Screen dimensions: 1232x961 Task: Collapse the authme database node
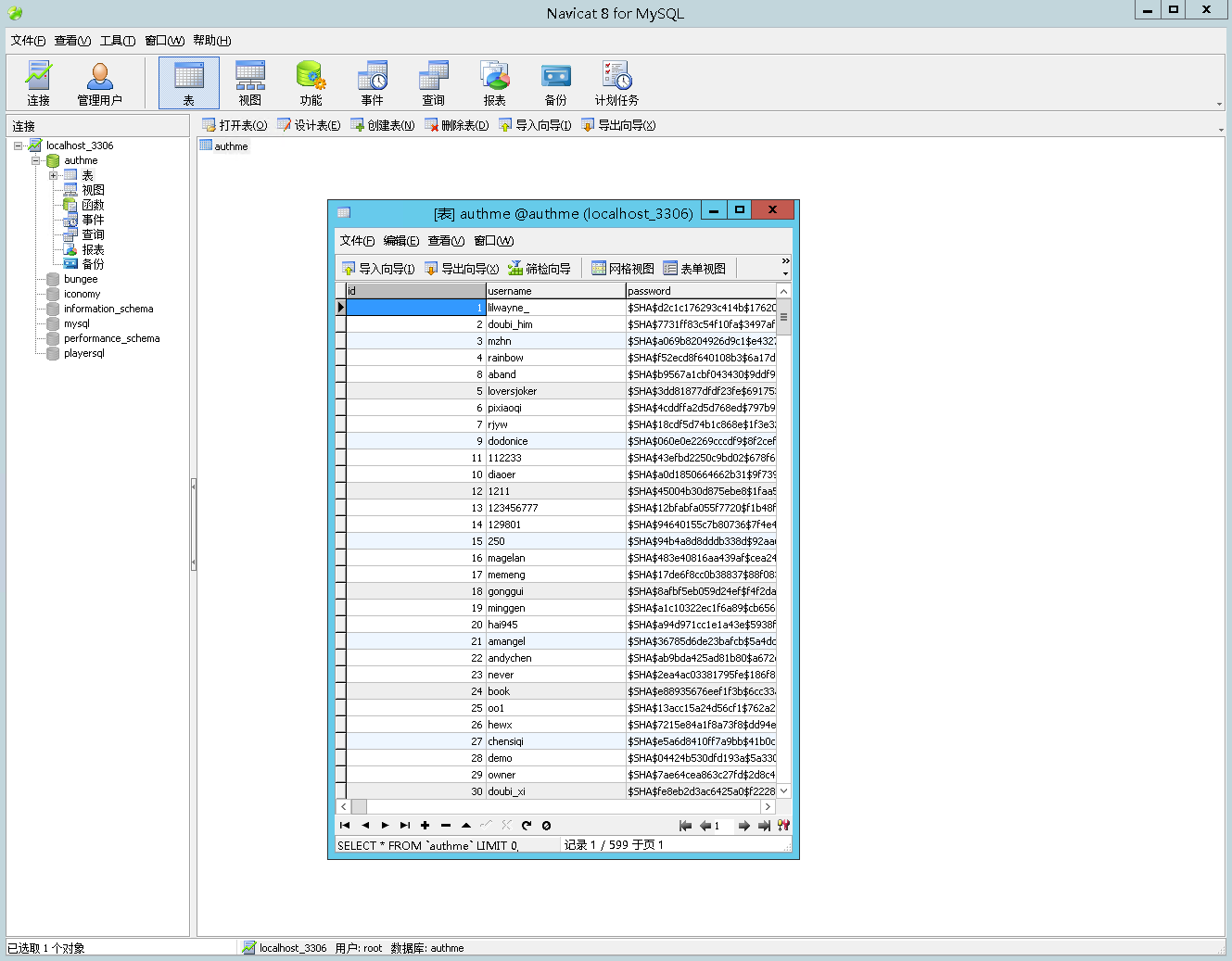[x=35, y=160]
